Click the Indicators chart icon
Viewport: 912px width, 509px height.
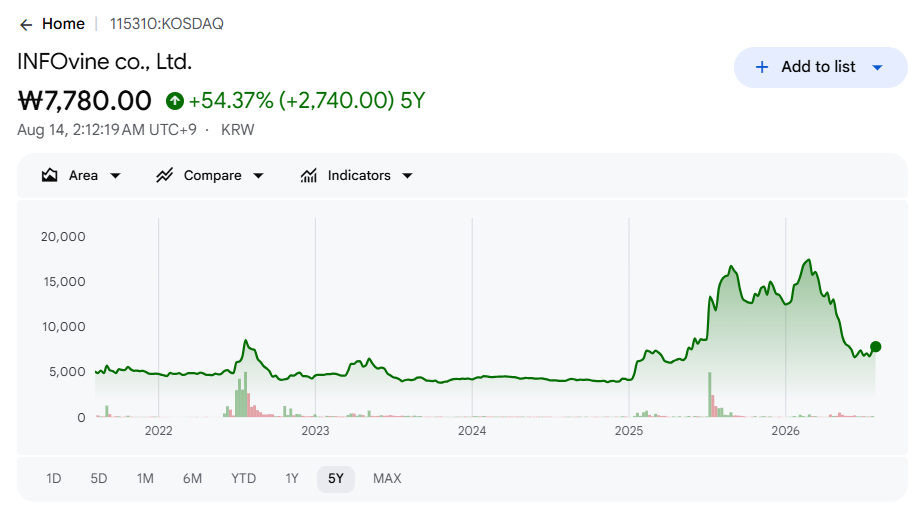[309, 175]
